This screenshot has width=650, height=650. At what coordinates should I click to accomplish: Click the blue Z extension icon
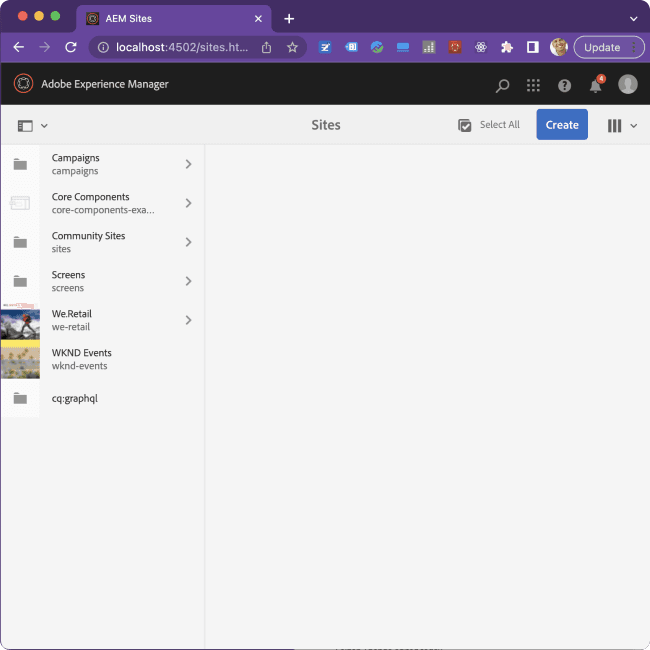325,47
